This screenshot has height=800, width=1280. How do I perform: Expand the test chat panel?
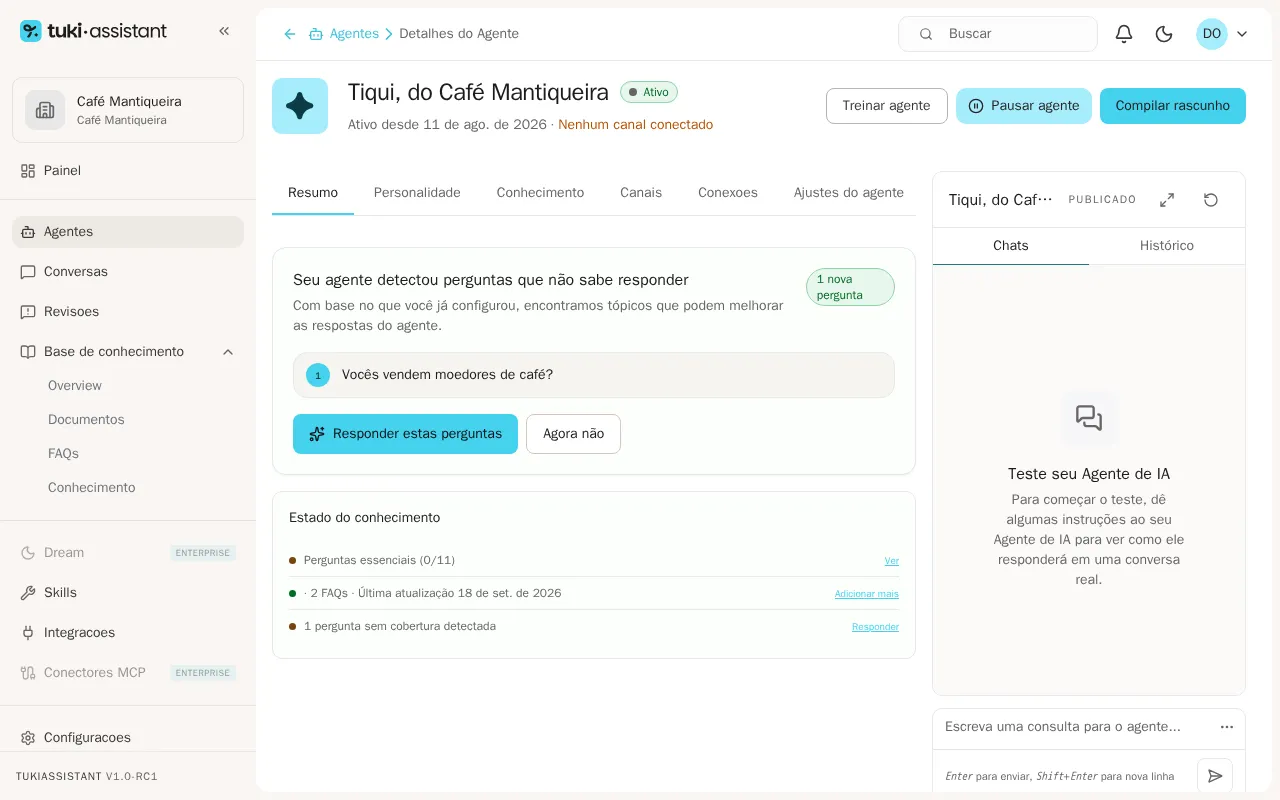[1167, 200]
